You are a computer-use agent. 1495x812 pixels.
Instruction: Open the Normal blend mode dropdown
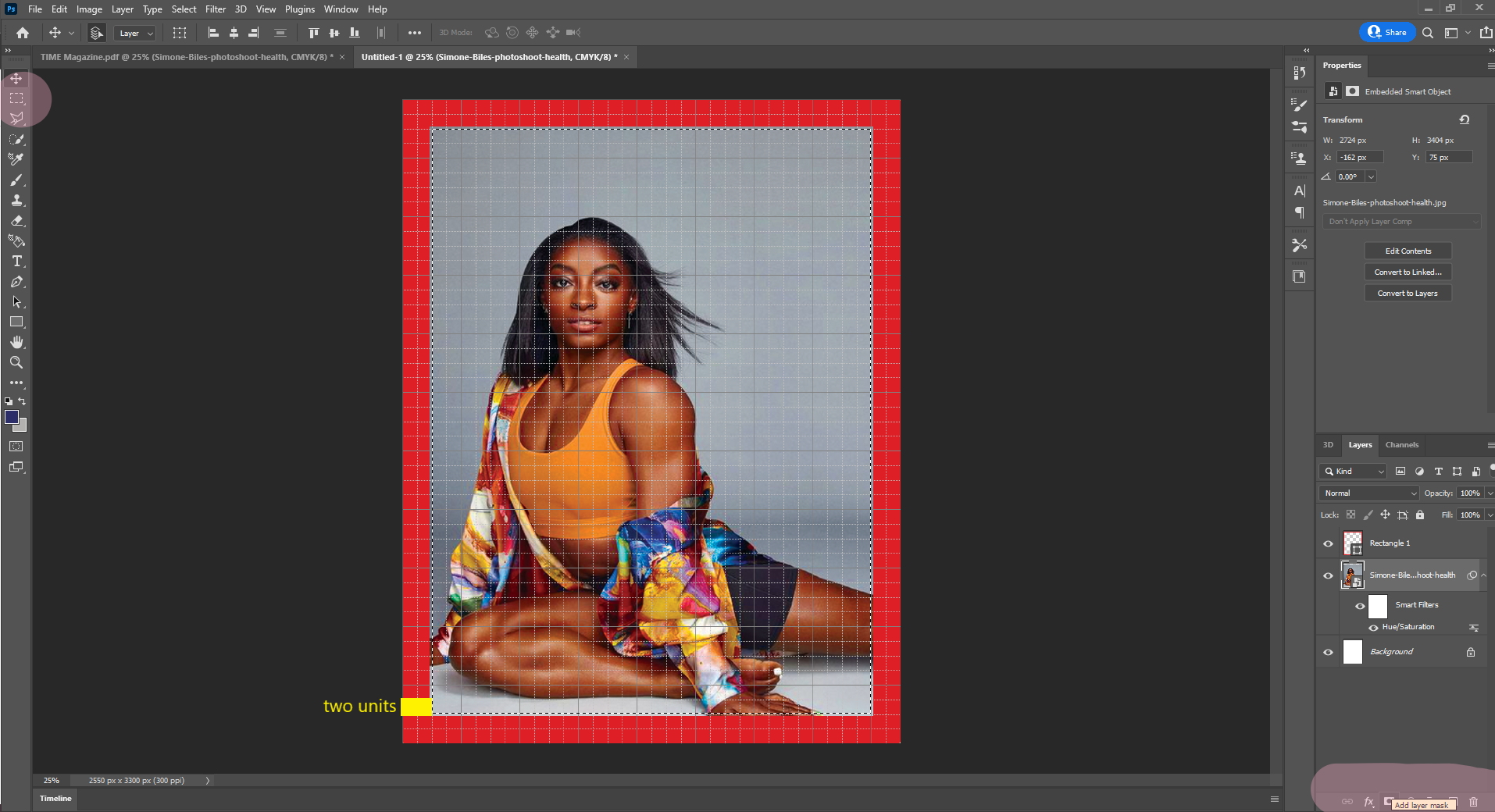point(1369,493)
